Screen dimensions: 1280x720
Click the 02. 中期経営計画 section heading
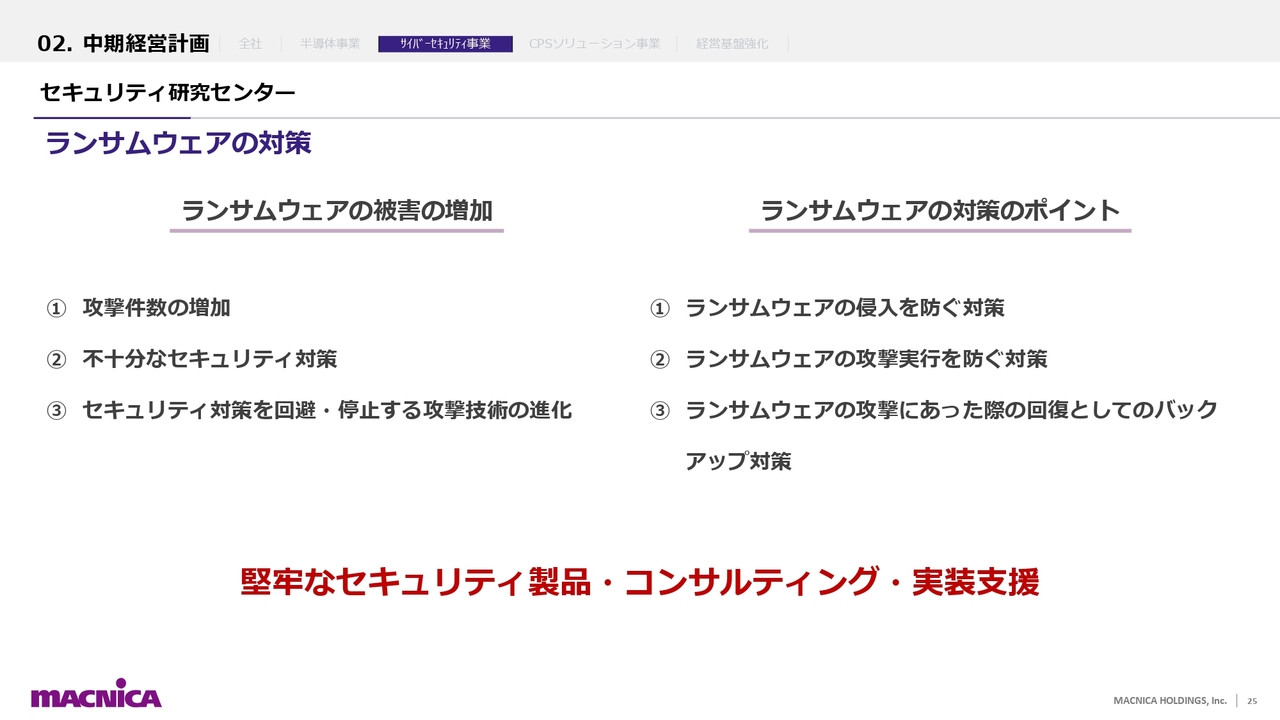(123, 44)
